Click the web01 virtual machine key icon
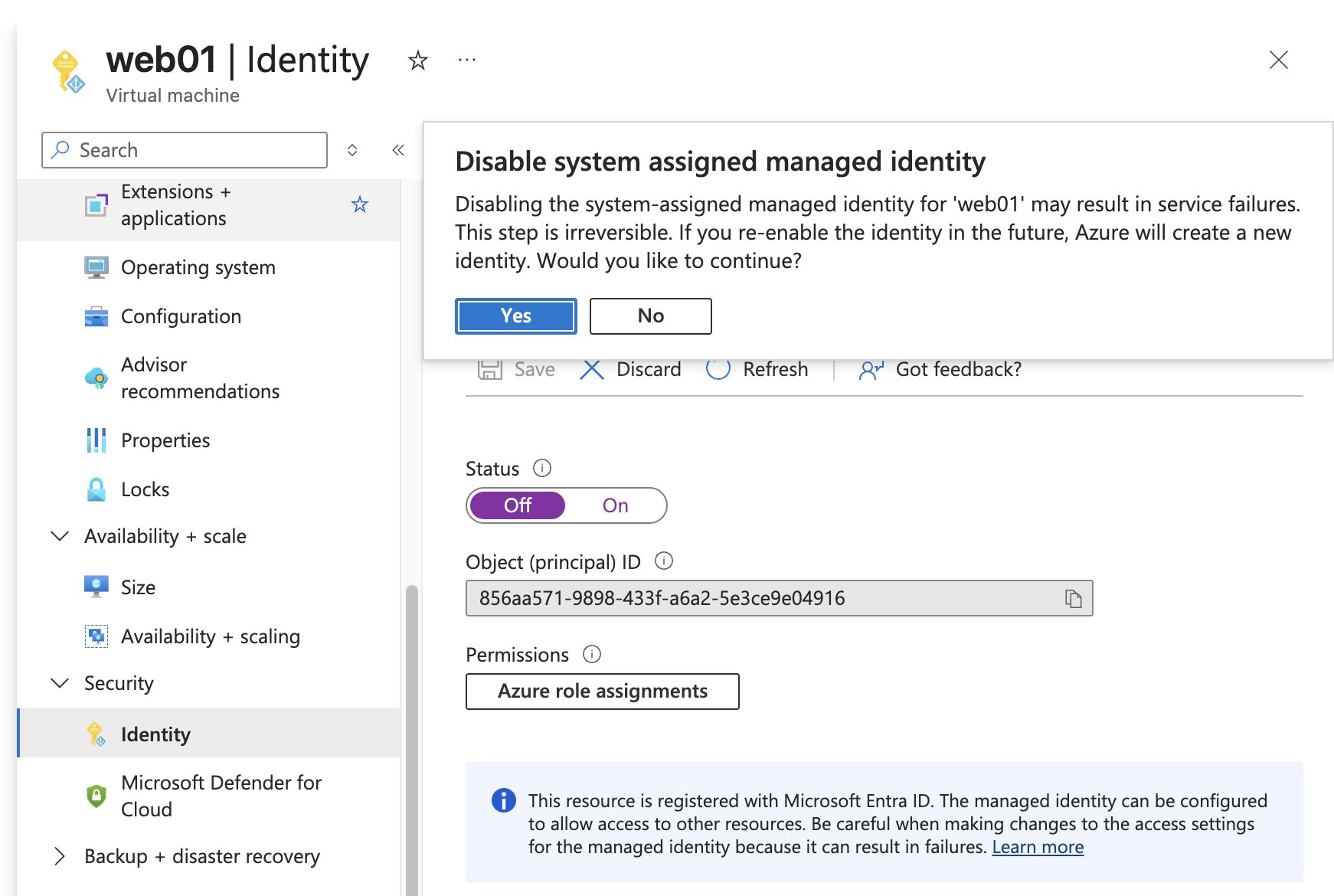The image size is (1334, 896). (67, 72)
